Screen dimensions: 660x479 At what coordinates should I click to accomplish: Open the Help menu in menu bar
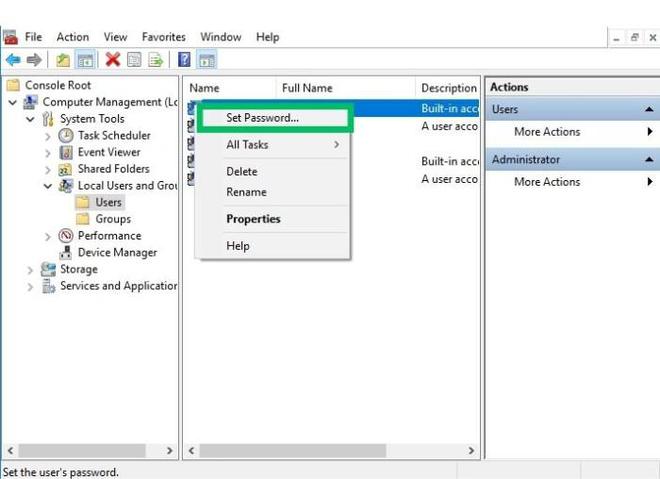(268, 37)
